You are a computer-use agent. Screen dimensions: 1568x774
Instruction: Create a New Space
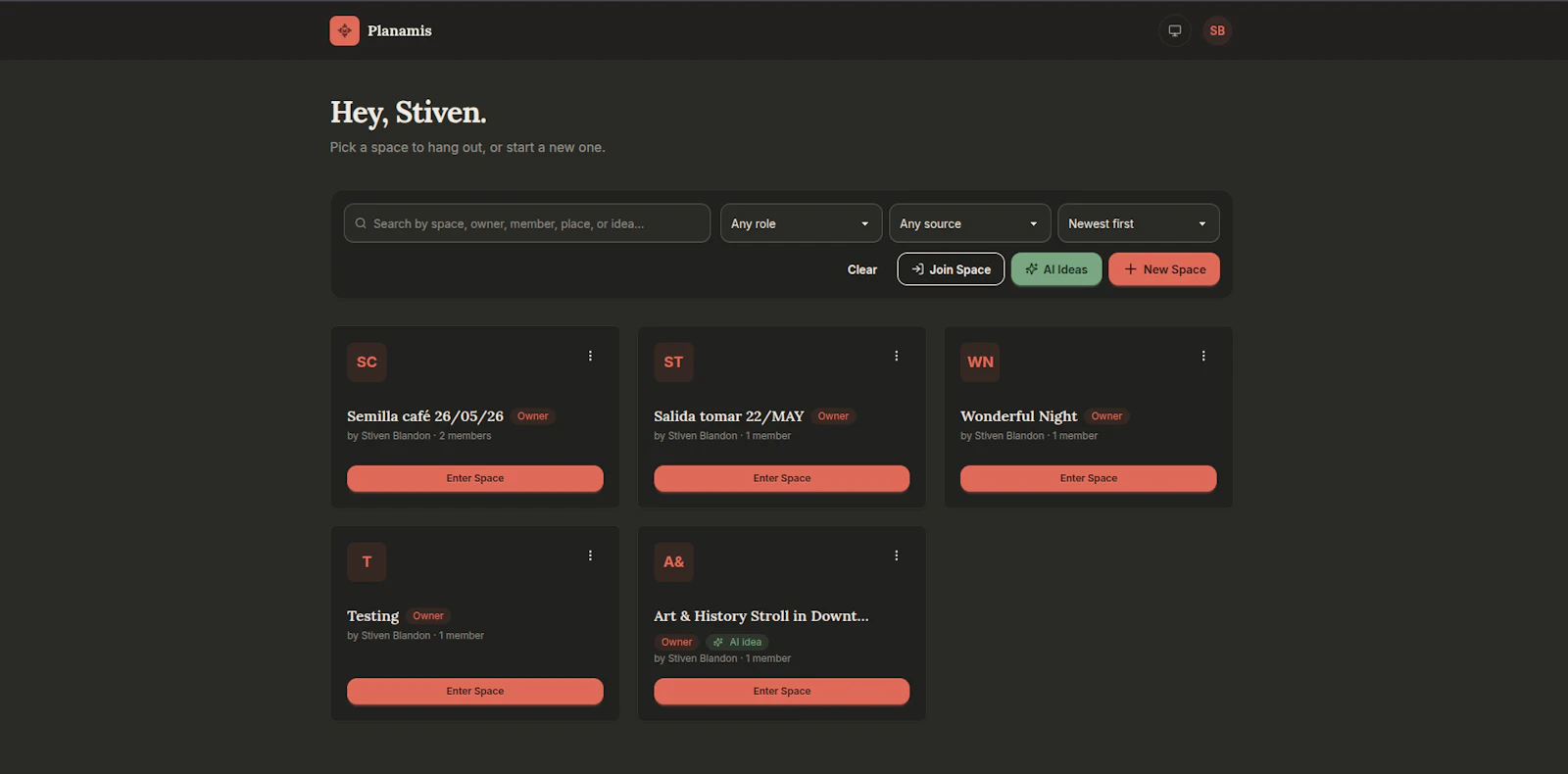point(1164,269)
